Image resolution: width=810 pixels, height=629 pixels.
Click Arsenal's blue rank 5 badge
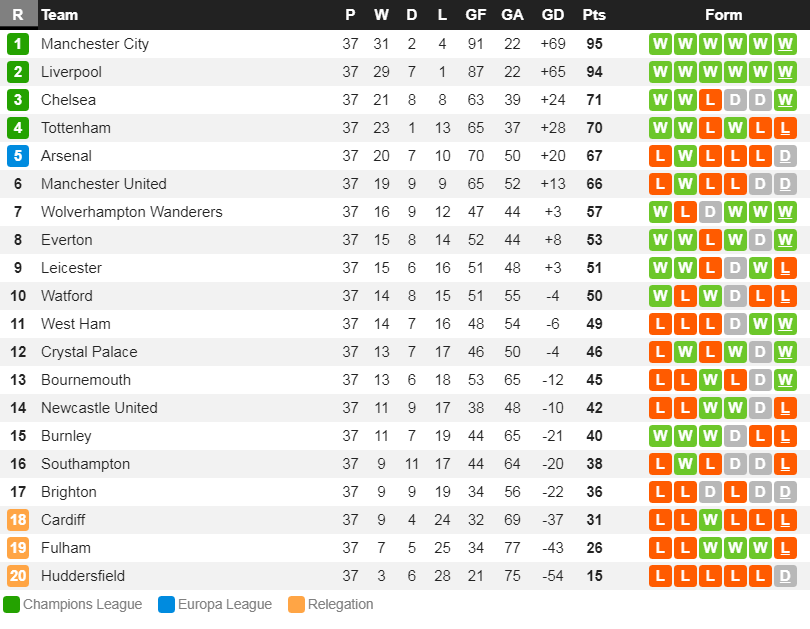click(x=18, y=156)
